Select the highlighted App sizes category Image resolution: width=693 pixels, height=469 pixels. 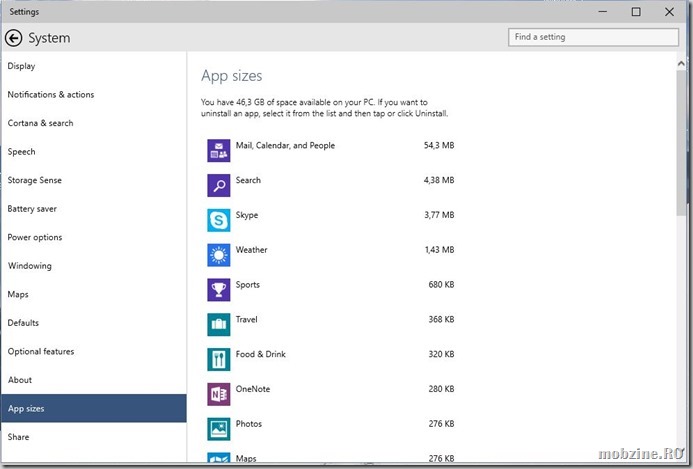[93, 408]
